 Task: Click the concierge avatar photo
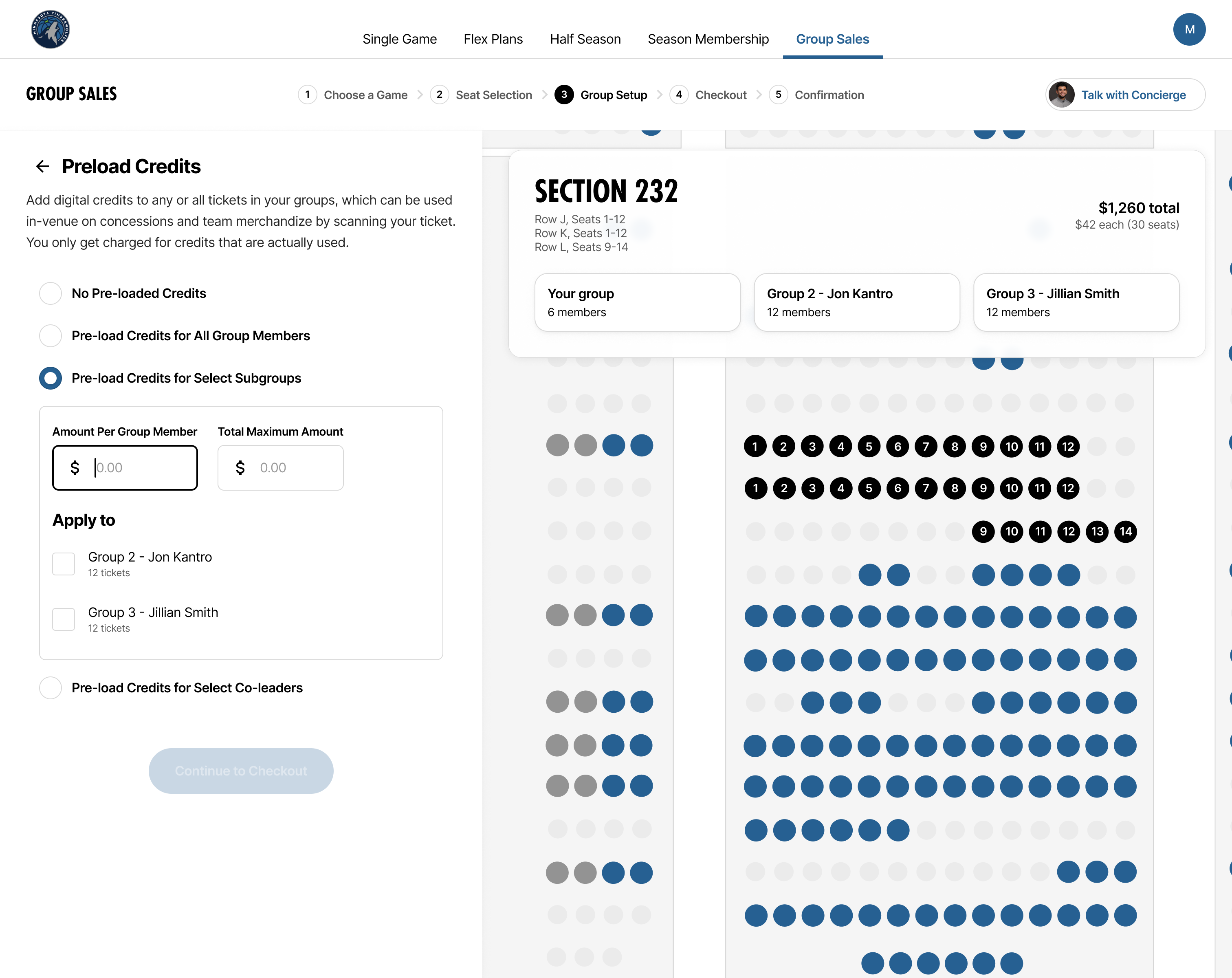(x=1061, y=95)
